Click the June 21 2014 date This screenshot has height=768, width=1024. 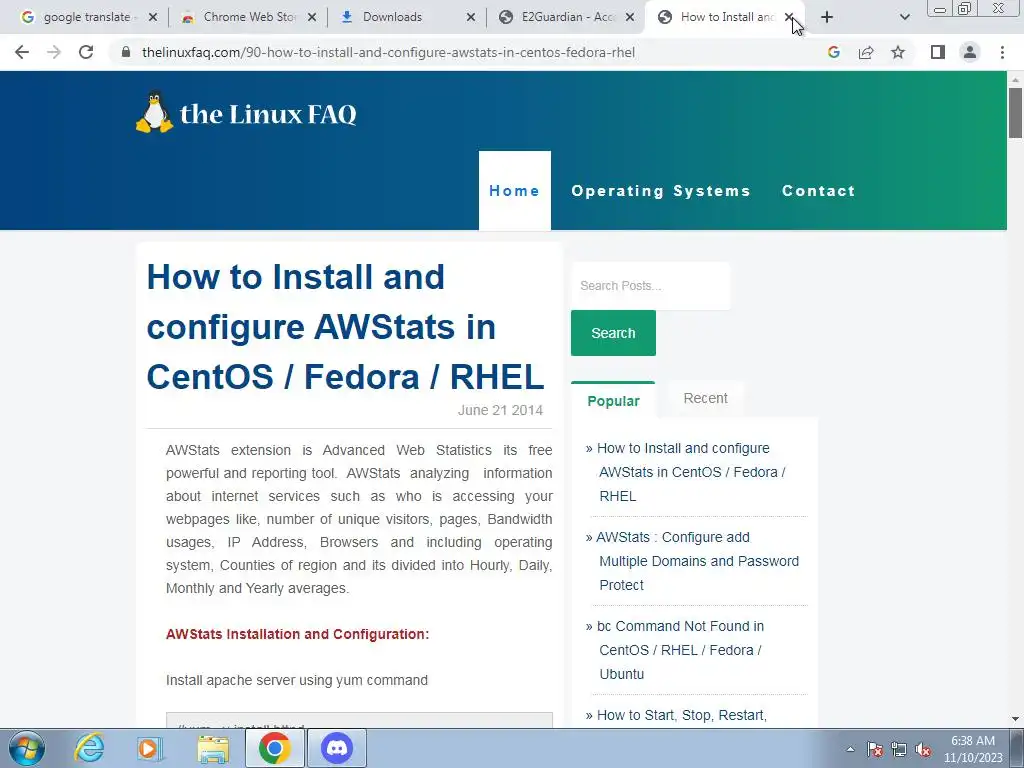pyautogui.click(x=500, y=410)
